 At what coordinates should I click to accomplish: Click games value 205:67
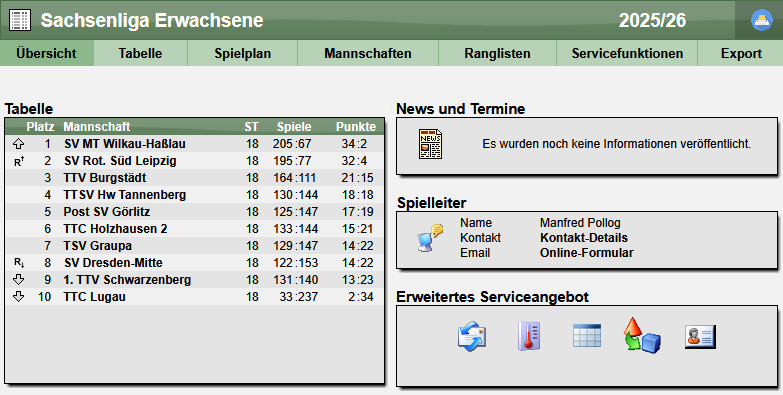292,144
